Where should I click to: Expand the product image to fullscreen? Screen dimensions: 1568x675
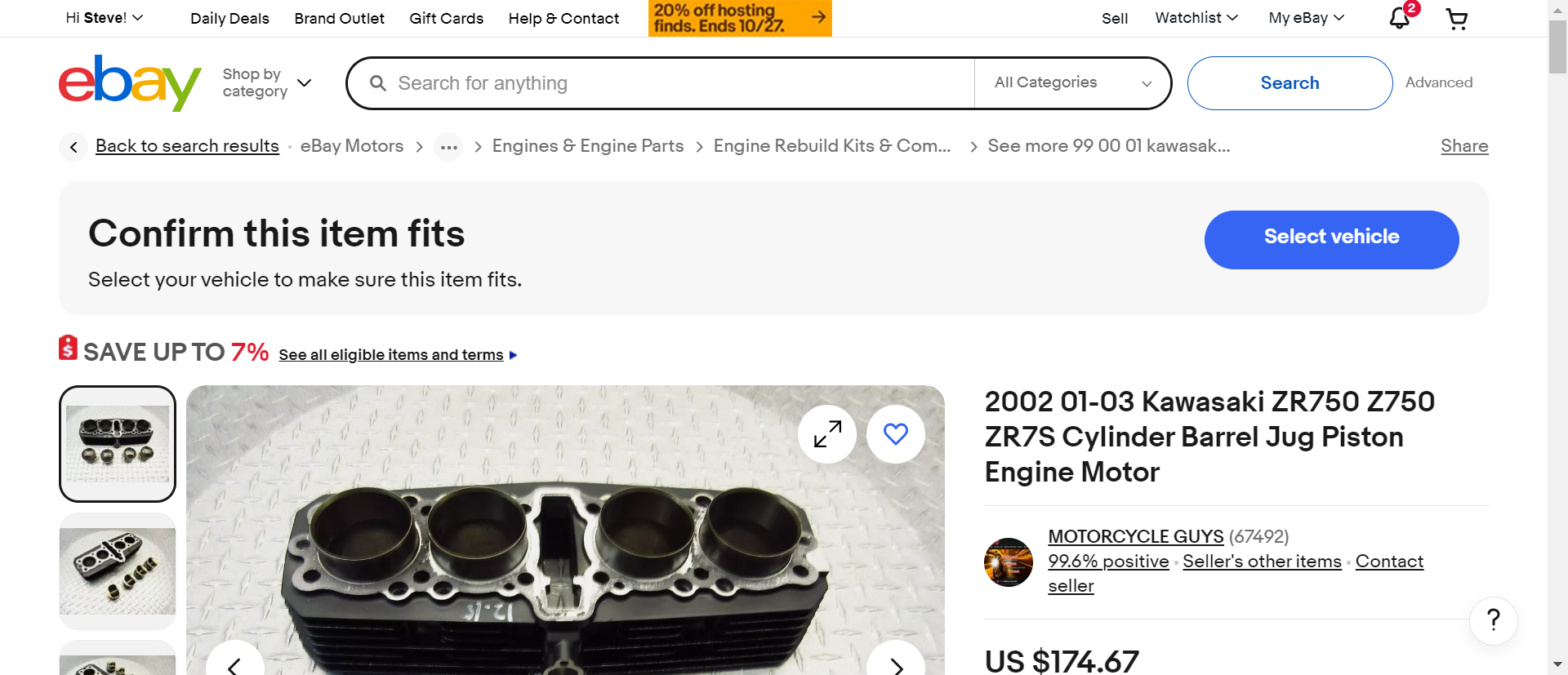point(827,434)
